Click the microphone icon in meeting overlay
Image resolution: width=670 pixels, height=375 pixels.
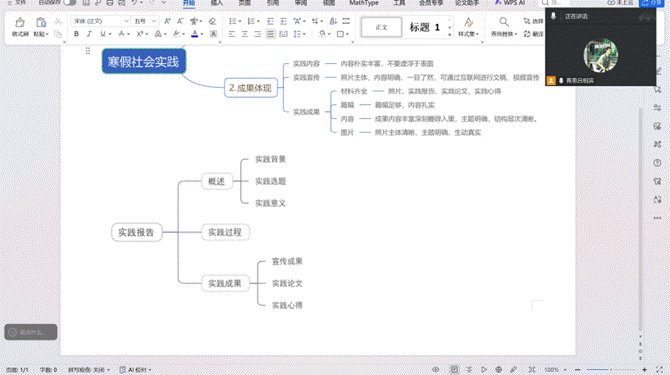pyautogui.click(x=553, y=16)
